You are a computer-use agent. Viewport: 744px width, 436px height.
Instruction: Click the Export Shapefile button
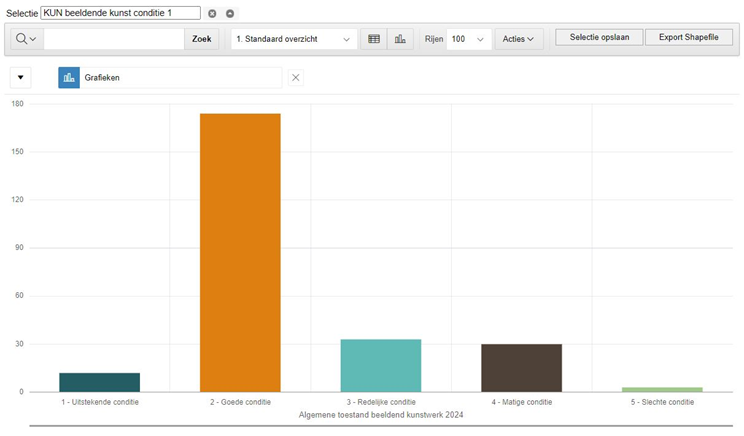(x=689, y=37)
